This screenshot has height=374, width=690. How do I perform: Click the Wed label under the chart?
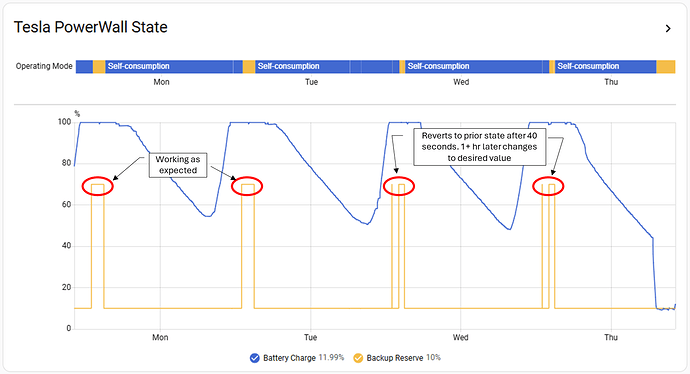point(461,337)
